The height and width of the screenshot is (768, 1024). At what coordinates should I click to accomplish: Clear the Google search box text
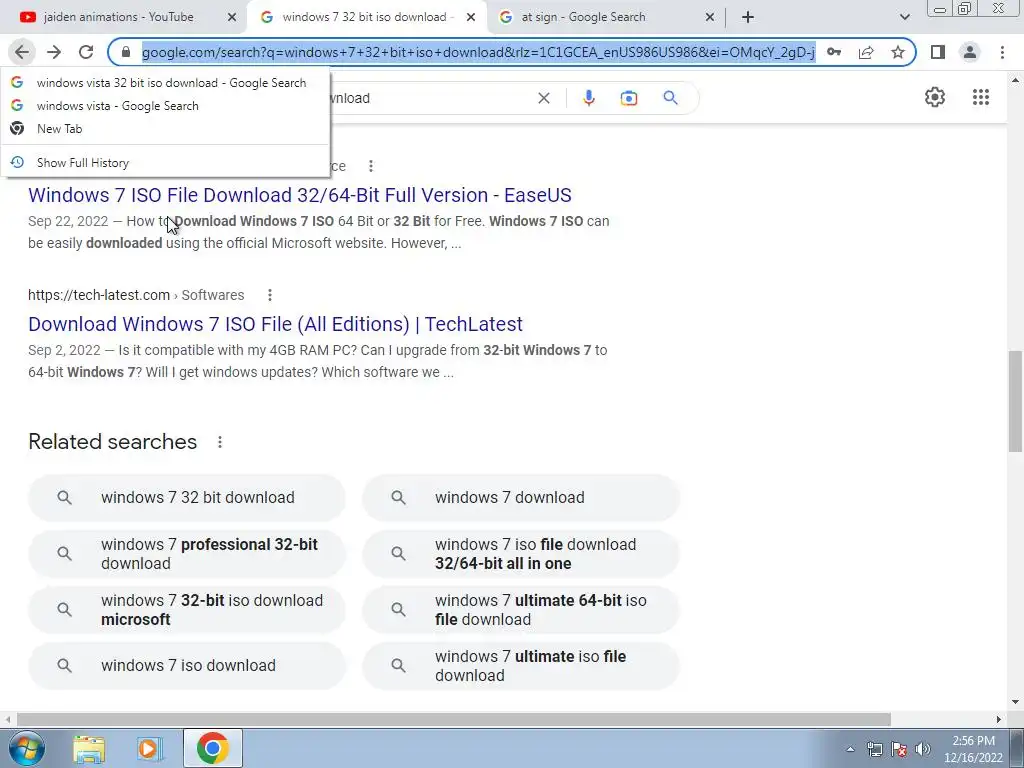pyautogui.click(x=543, y=98)
